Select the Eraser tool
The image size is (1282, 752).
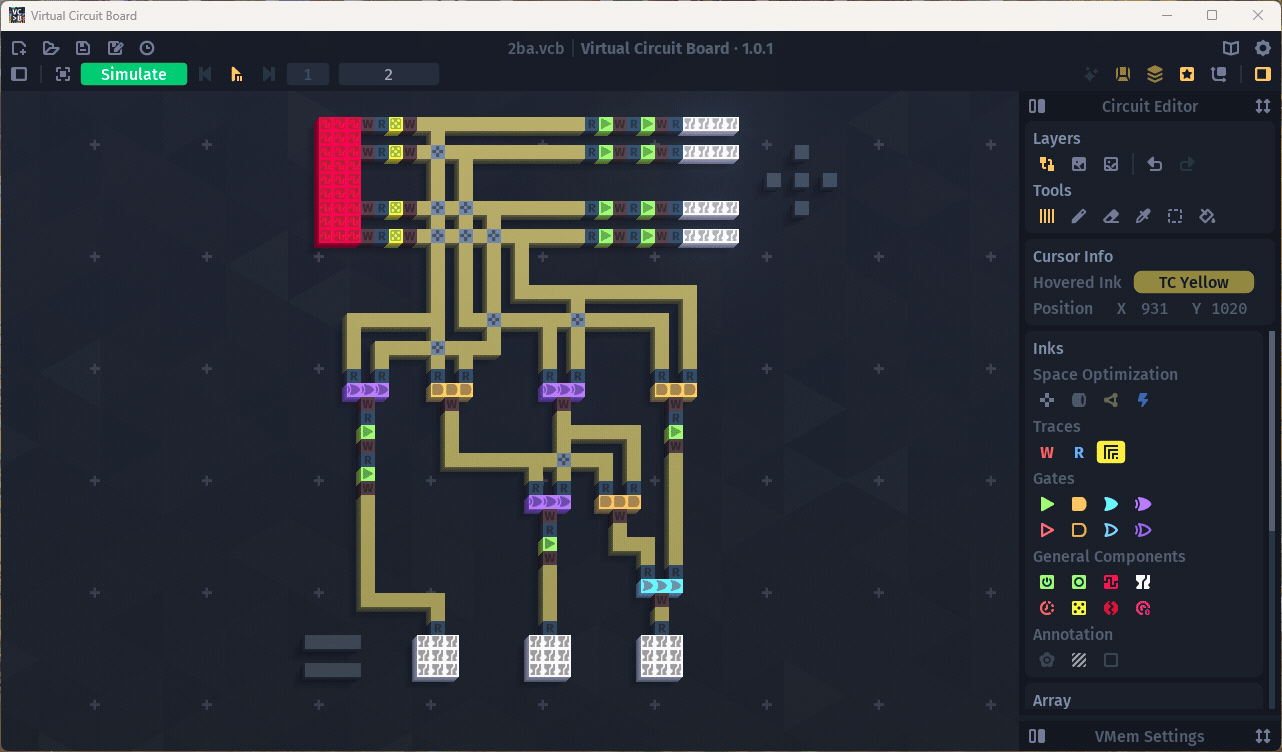tap(1111, 216)
